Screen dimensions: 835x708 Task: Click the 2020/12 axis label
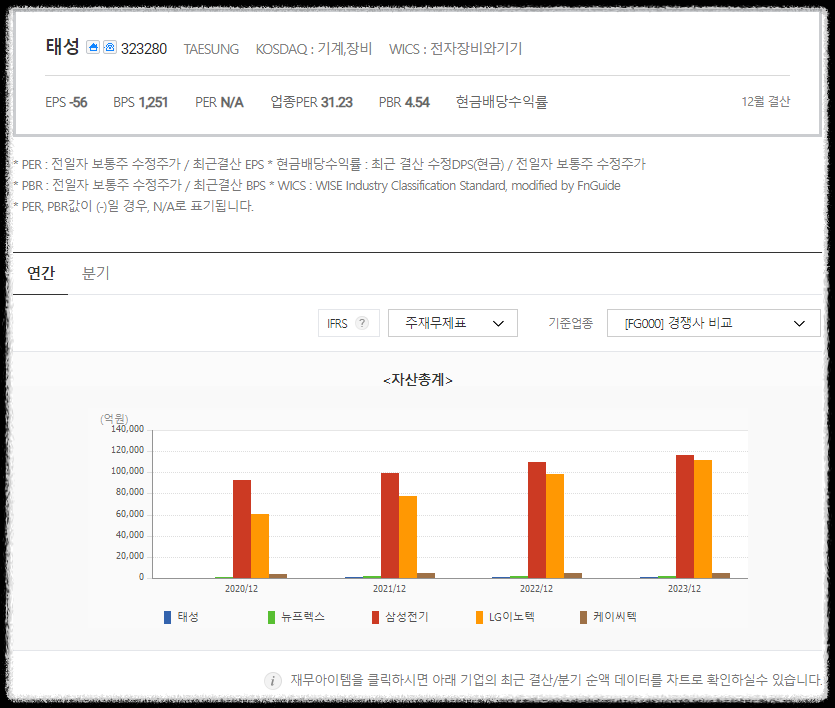[241, 589]
